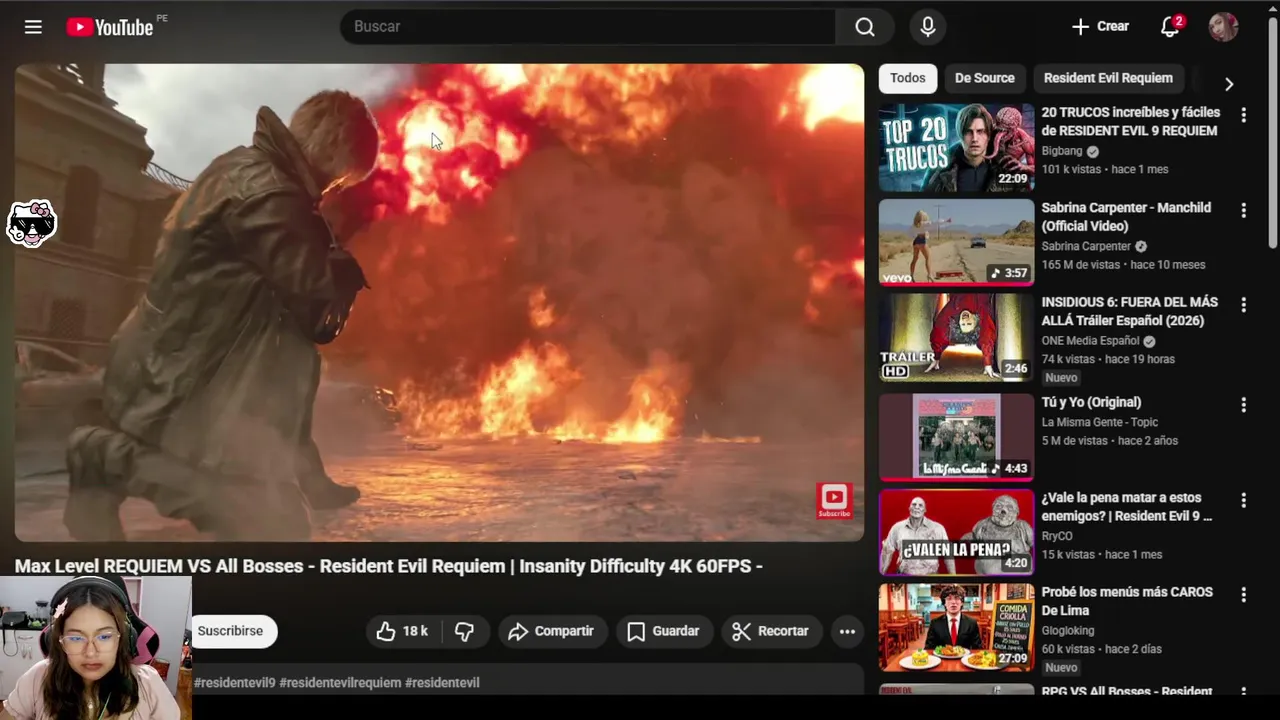Open title RPG VS All Bosses
The image size is (1280, 720).
tap(1127, 691)
